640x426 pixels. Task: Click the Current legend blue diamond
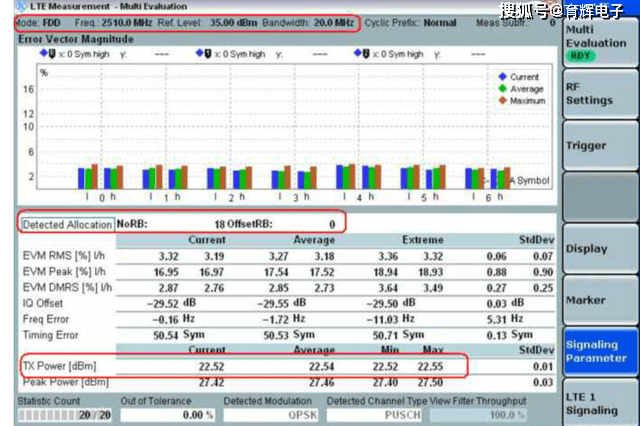(502, 76)
